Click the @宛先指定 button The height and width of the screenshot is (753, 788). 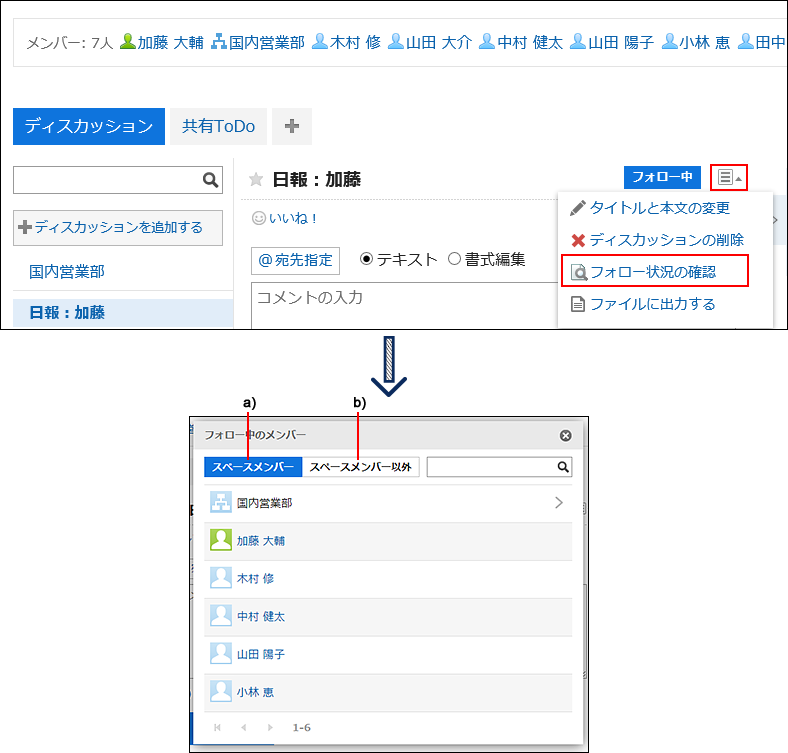tap(296, 260)
